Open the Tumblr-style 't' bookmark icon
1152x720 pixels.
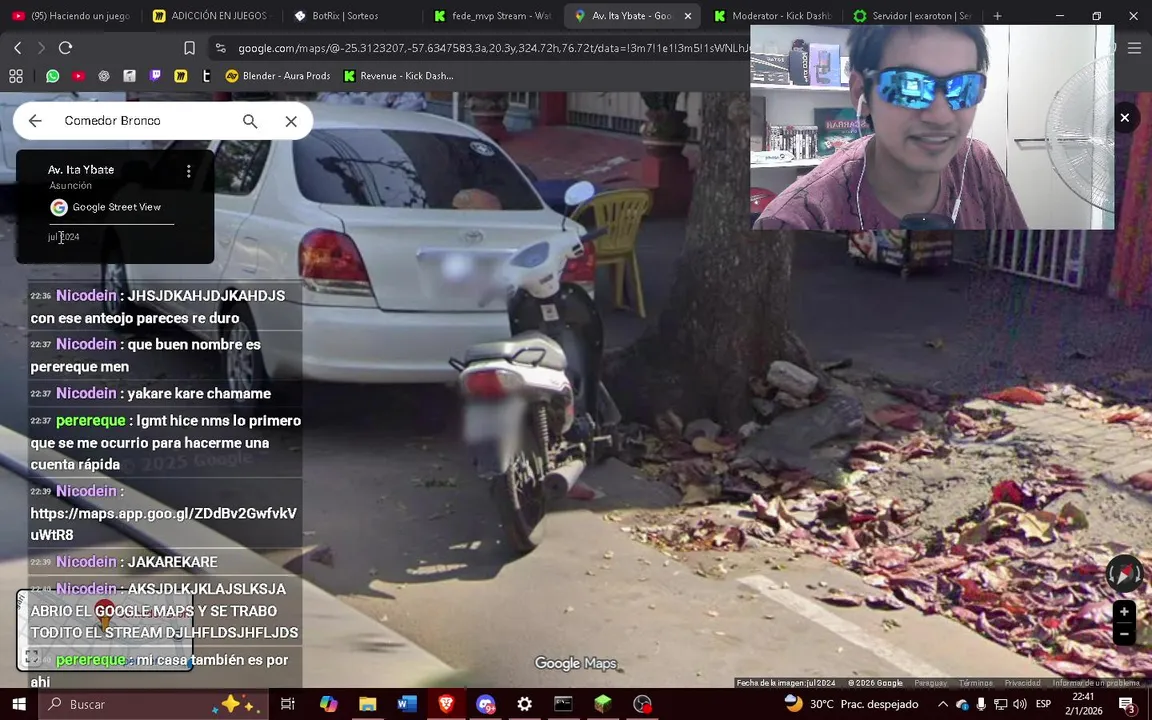point(206,76)
